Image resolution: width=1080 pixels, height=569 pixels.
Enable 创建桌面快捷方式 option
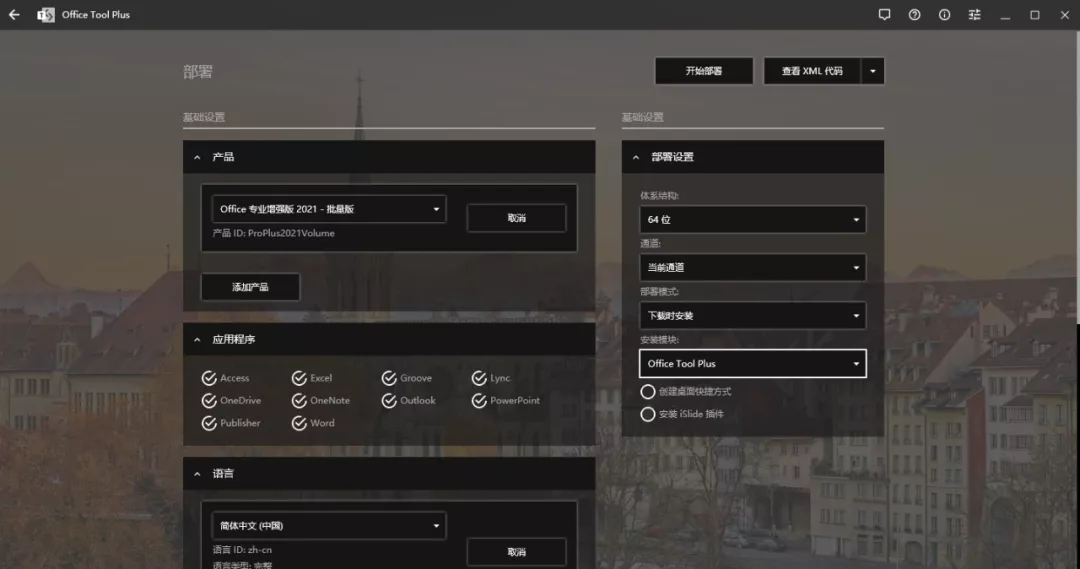click(x=648, y=391)
